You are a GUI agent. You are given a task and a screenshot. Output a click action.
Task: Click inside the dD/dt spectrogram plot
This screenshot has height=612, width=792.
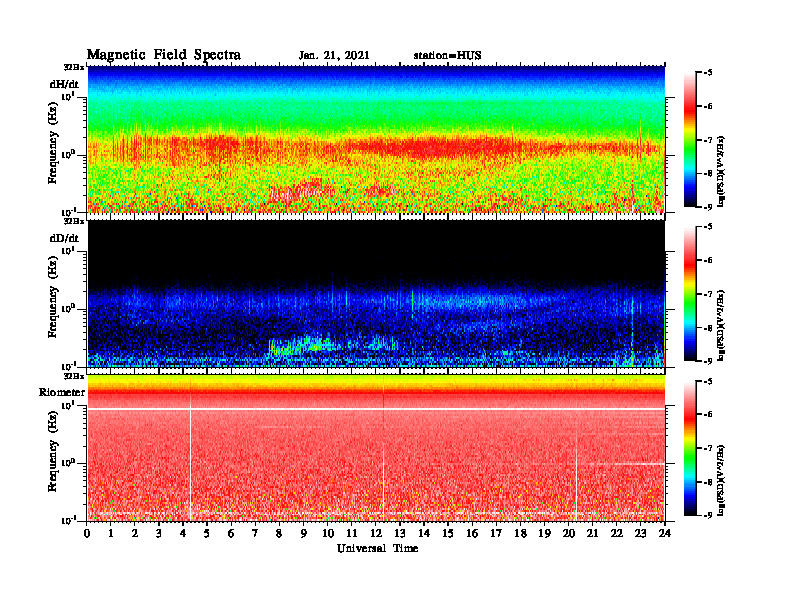point(376,293)
